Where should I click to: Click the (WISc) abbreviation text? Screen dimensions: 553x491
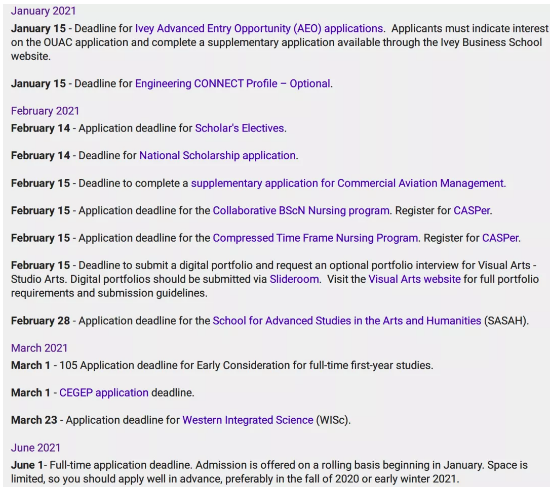click(333, 420)
